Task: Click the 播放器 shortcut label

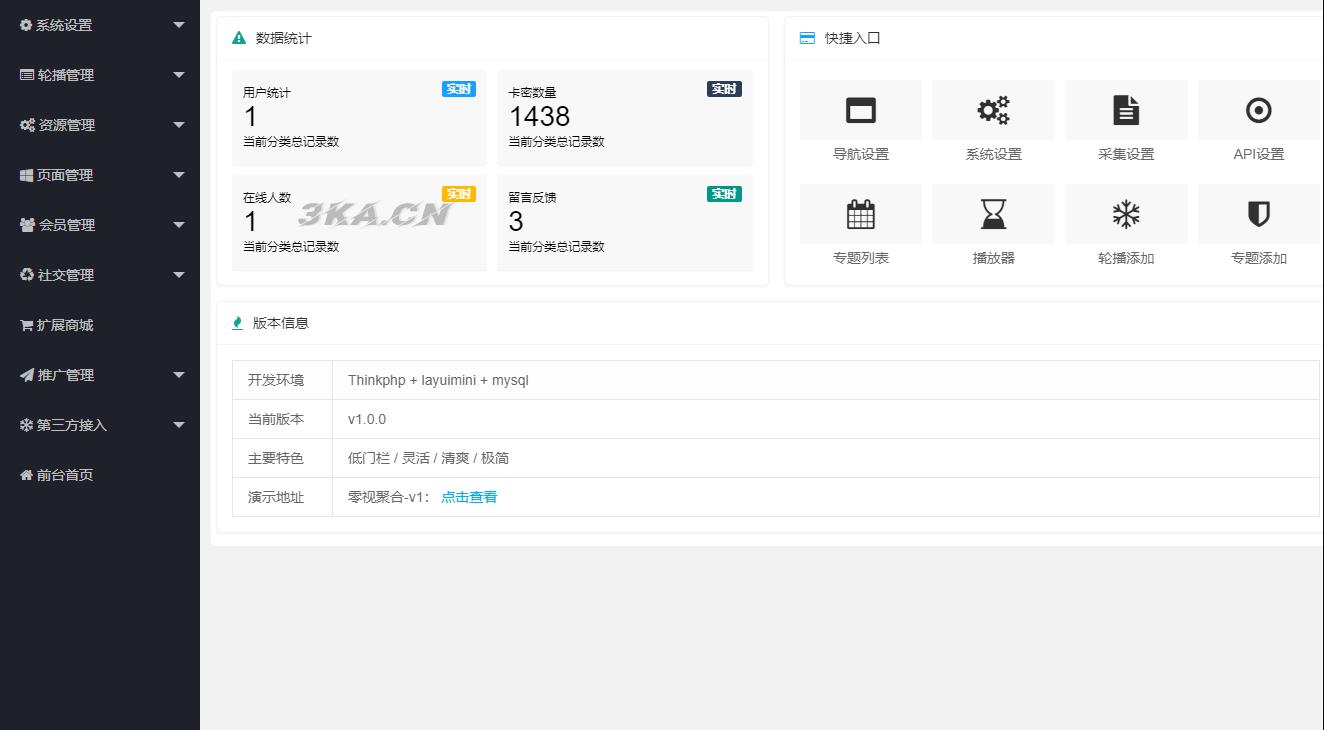Action: coord(993,258)
